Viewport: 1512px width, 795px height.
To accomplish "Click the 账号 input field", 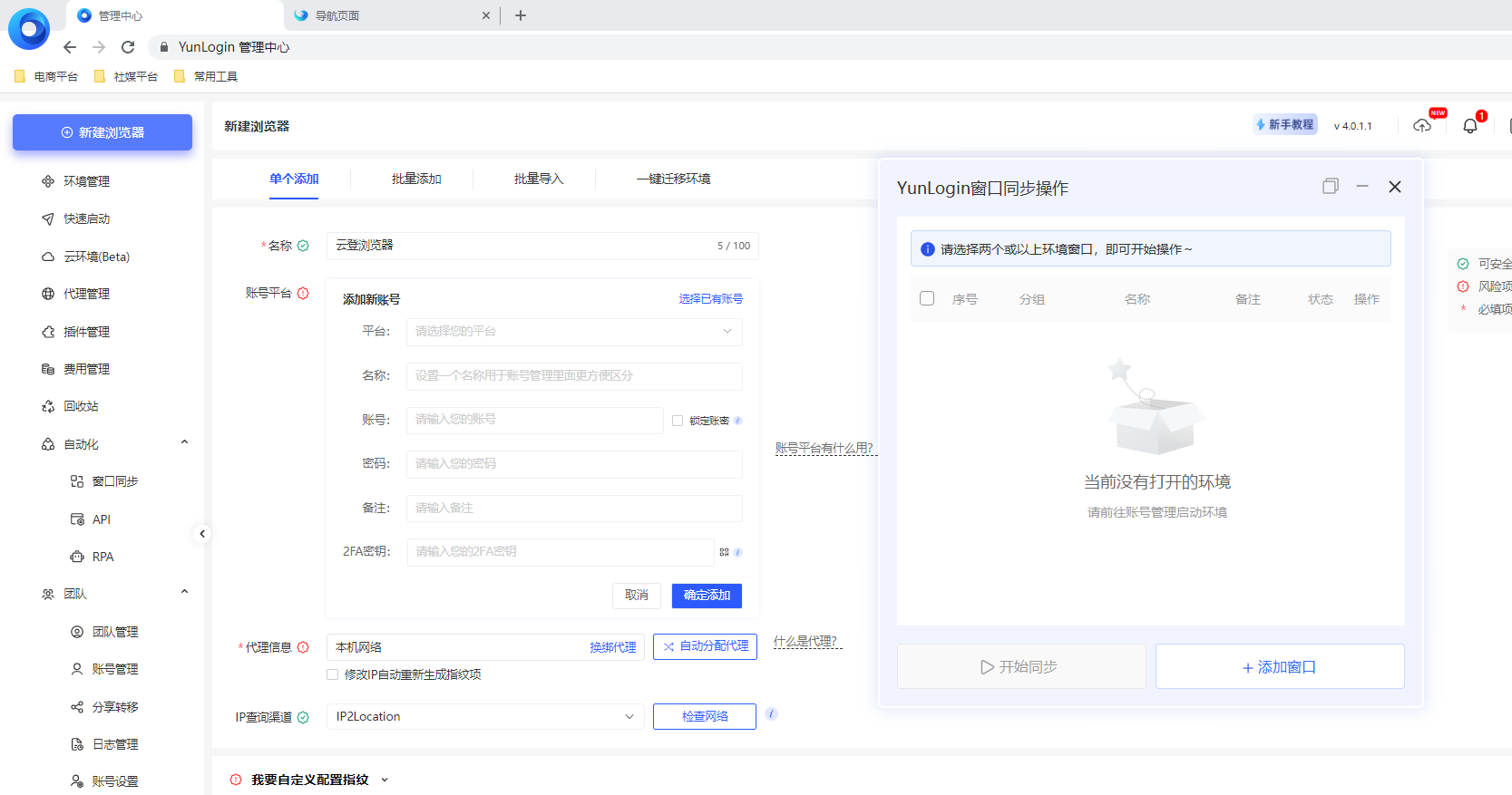I will click(535, 420).
